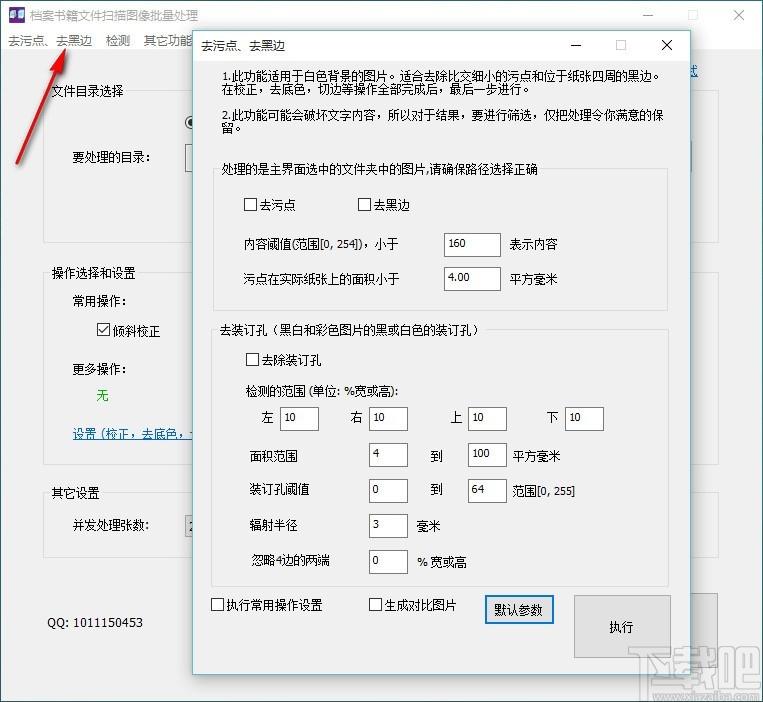
Task: Edit the 左 detection range field
Action: tap(299, 419)
